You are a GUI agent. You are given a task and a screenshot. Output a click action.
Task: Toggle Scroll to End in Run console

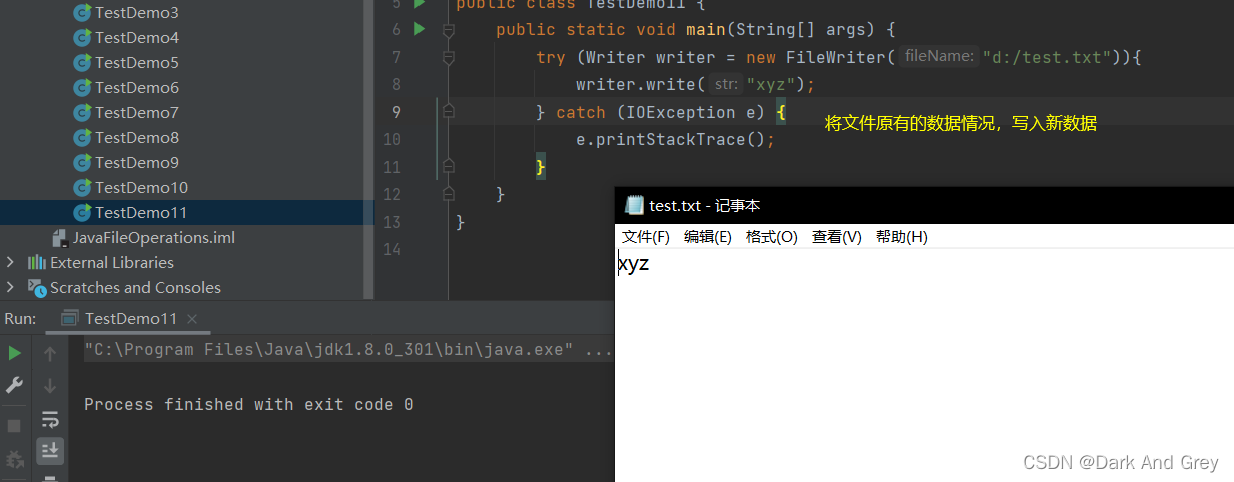pyautogui.click(x=50, y=451)
